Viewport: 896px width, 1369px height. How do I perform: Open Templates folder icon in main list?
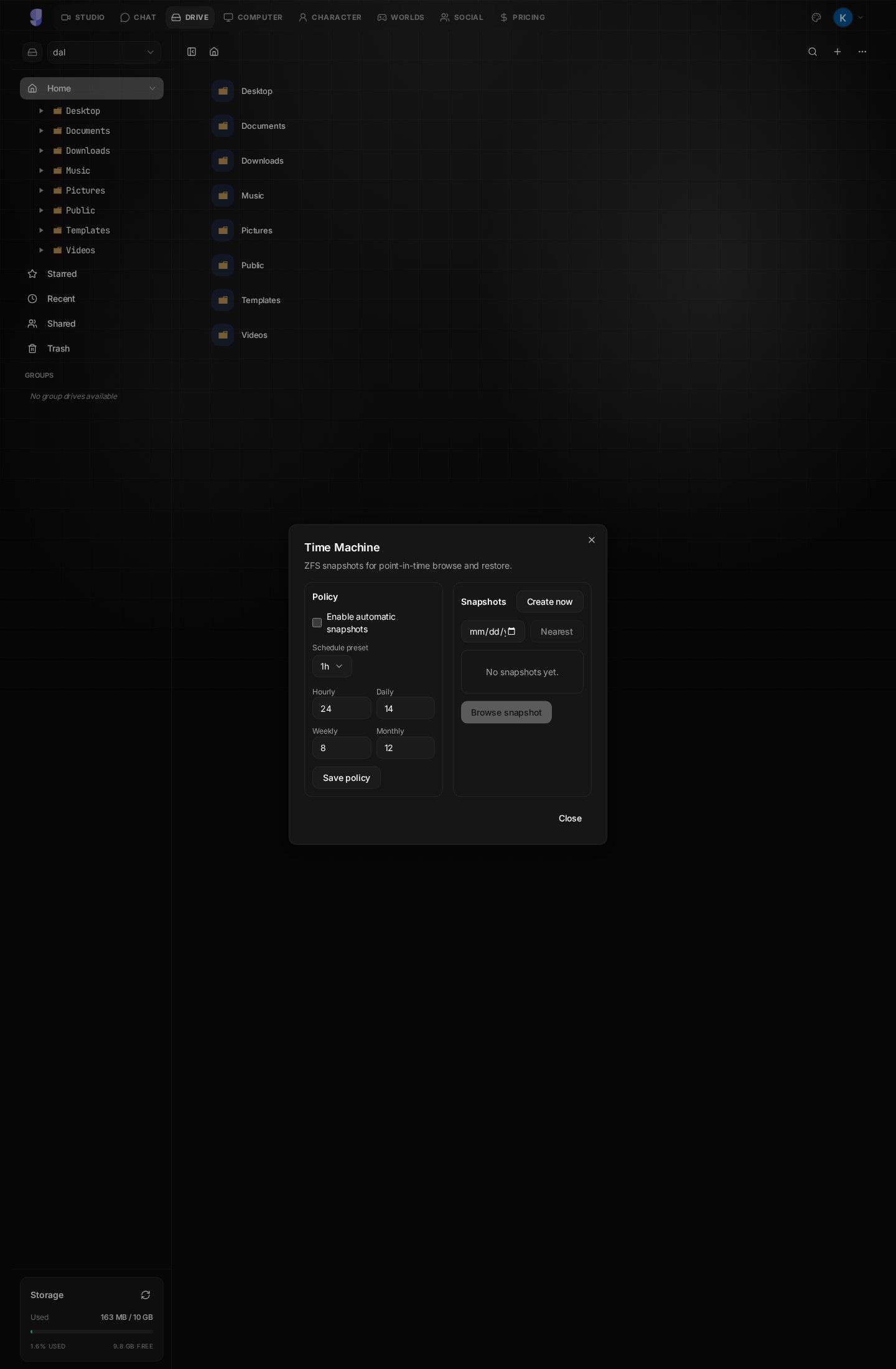pyautogui.click(x=223, y=300)
